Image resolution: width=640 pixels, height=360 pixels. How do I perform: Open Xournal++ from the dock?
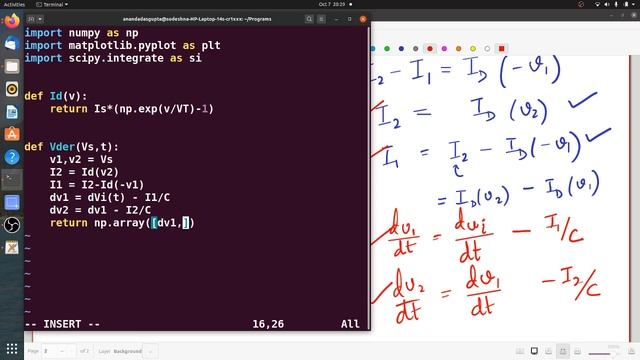[12, 248]
